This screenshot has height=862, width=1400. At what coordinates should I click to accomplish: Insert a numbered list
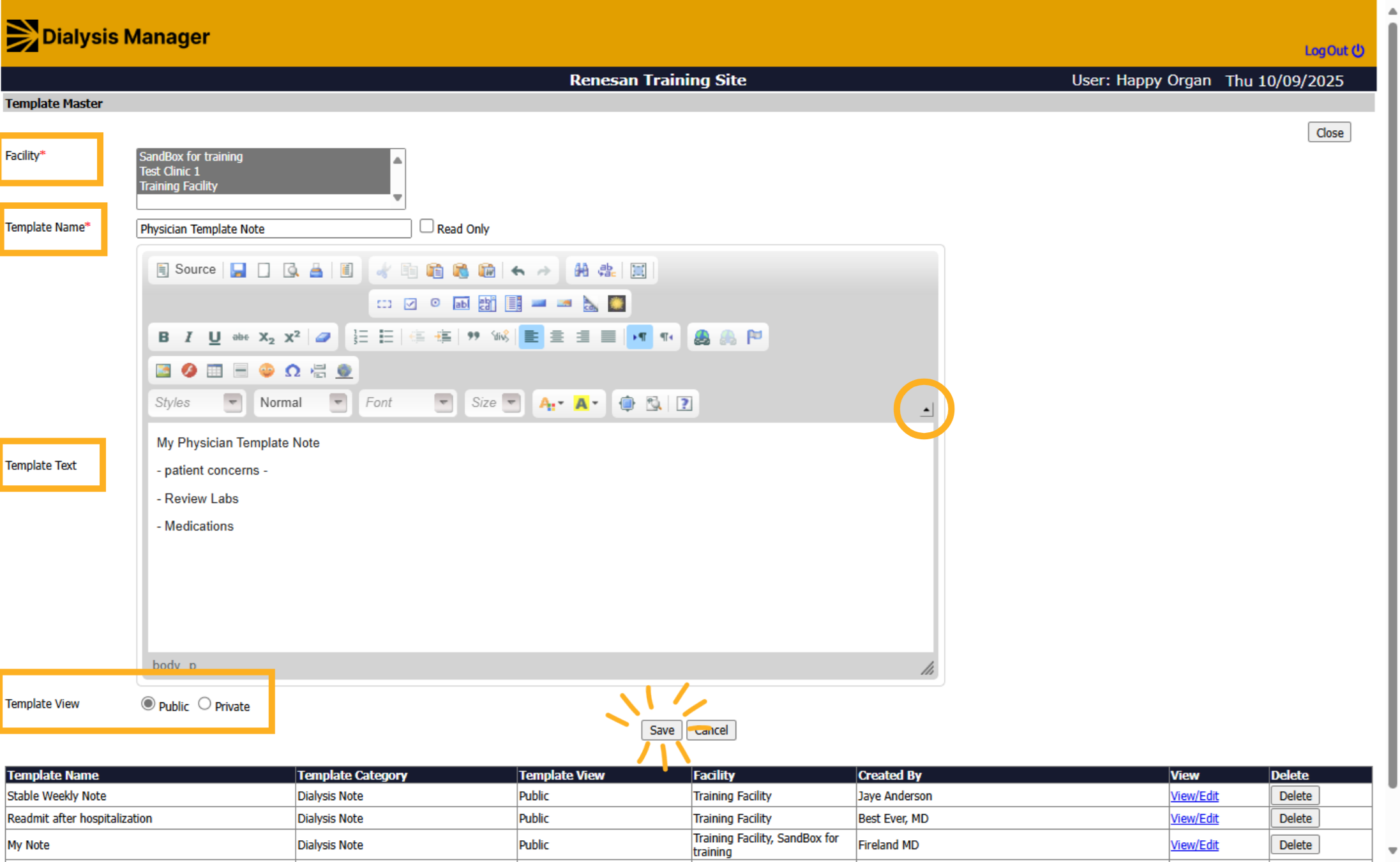[361, 337]
